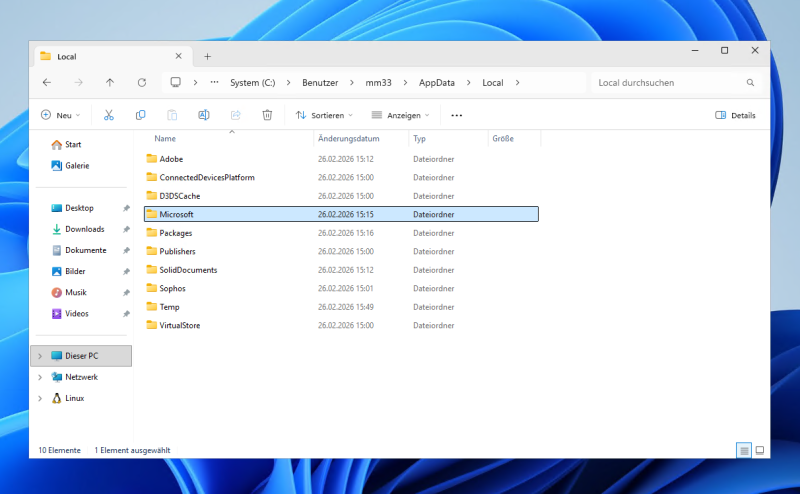800x494 pixels.
Task: Click the Cut scissors icon
Action: 109,115
